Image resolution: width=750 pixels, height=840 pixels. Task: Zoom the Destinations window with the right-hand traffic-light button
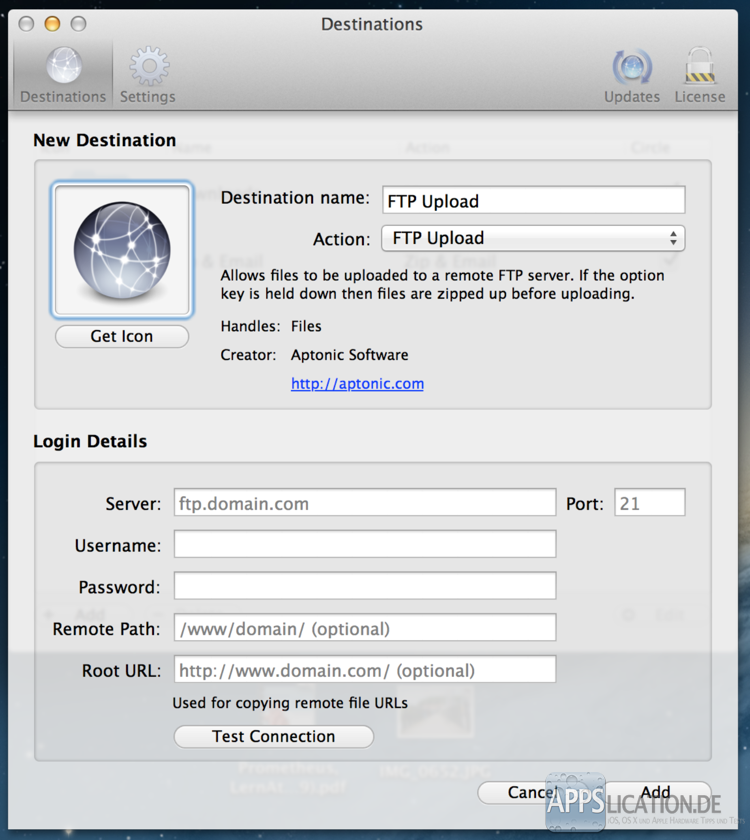pyautogui.click(x=78, y=24)
